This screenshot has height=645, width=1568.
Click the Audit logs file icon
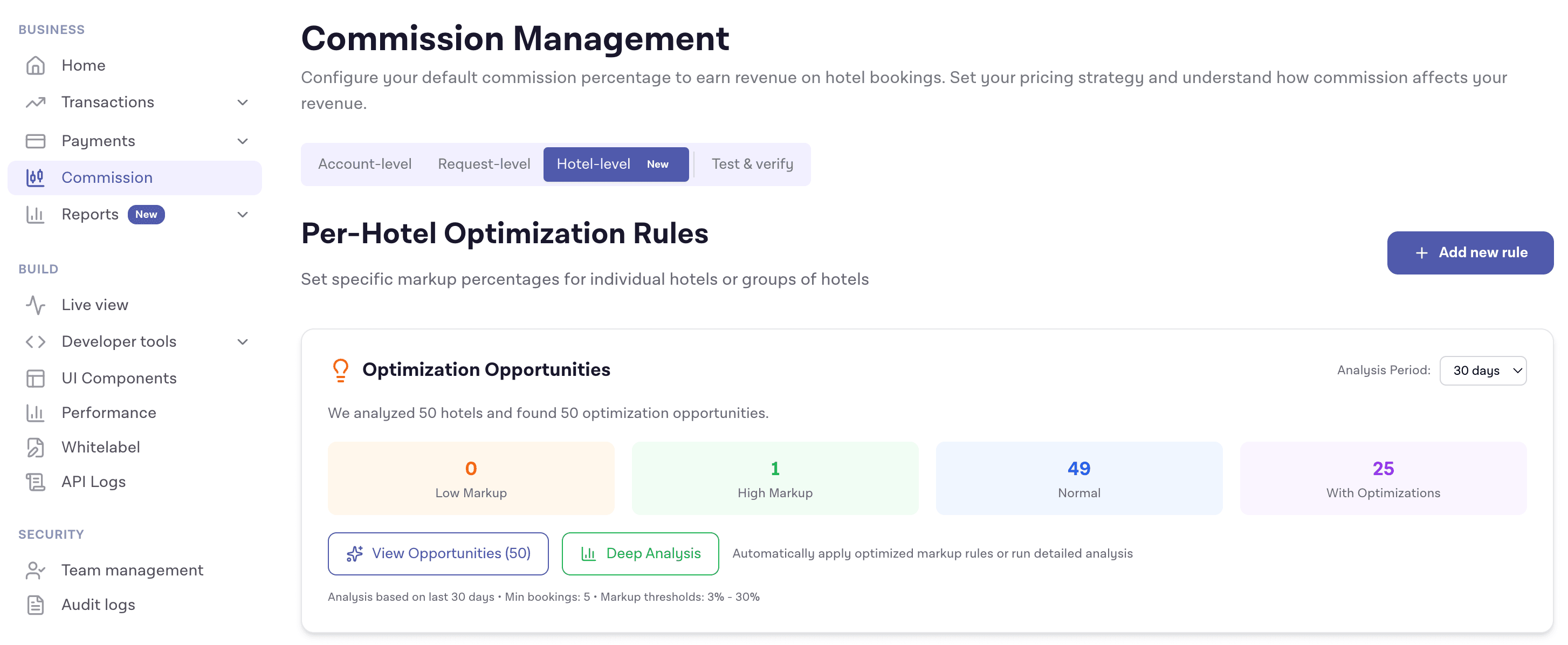coord(35,606)
